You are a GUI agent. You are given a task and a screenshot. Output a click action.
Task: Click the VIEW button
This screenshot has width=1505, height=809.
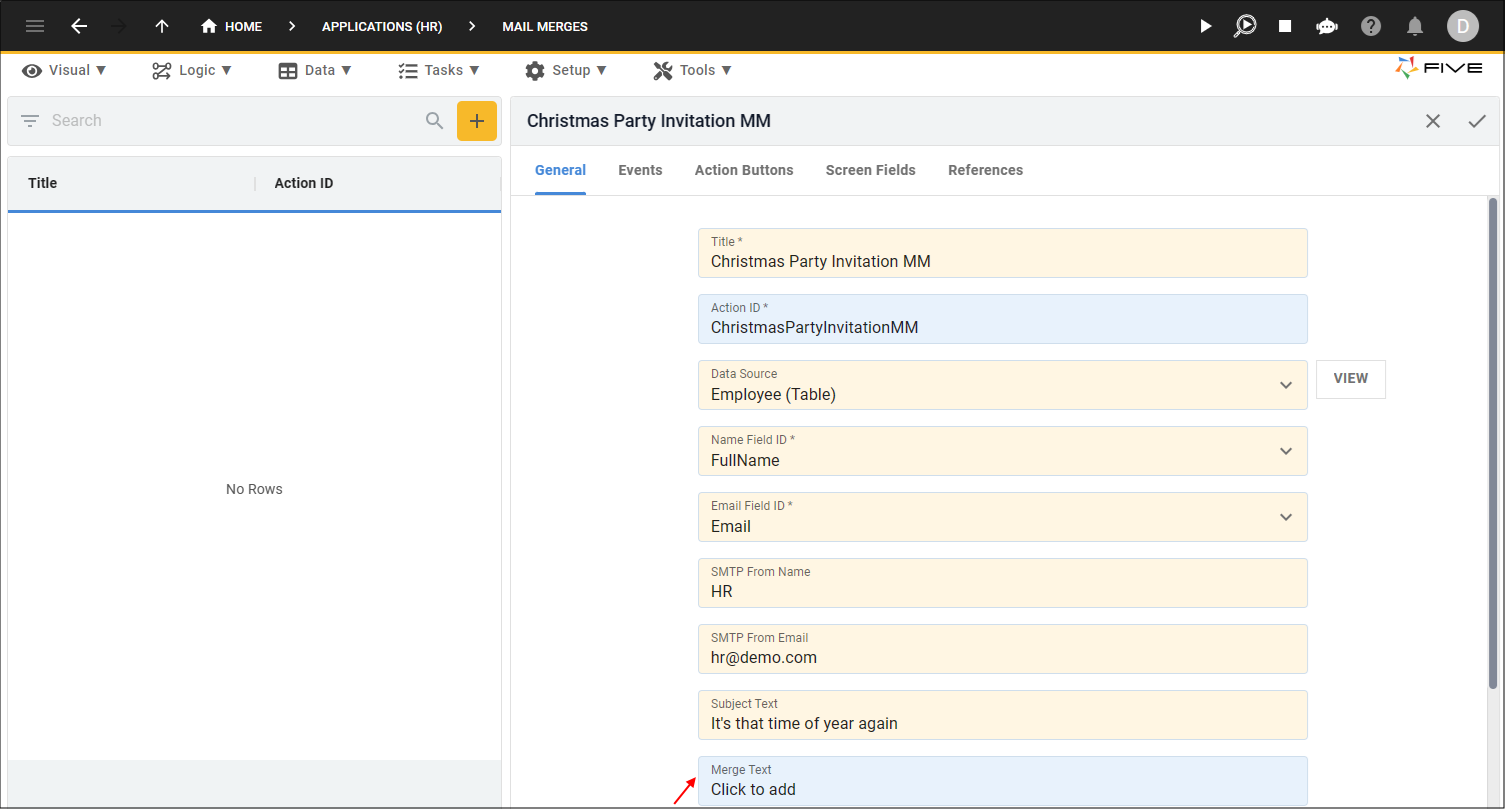click(1350, 379)
